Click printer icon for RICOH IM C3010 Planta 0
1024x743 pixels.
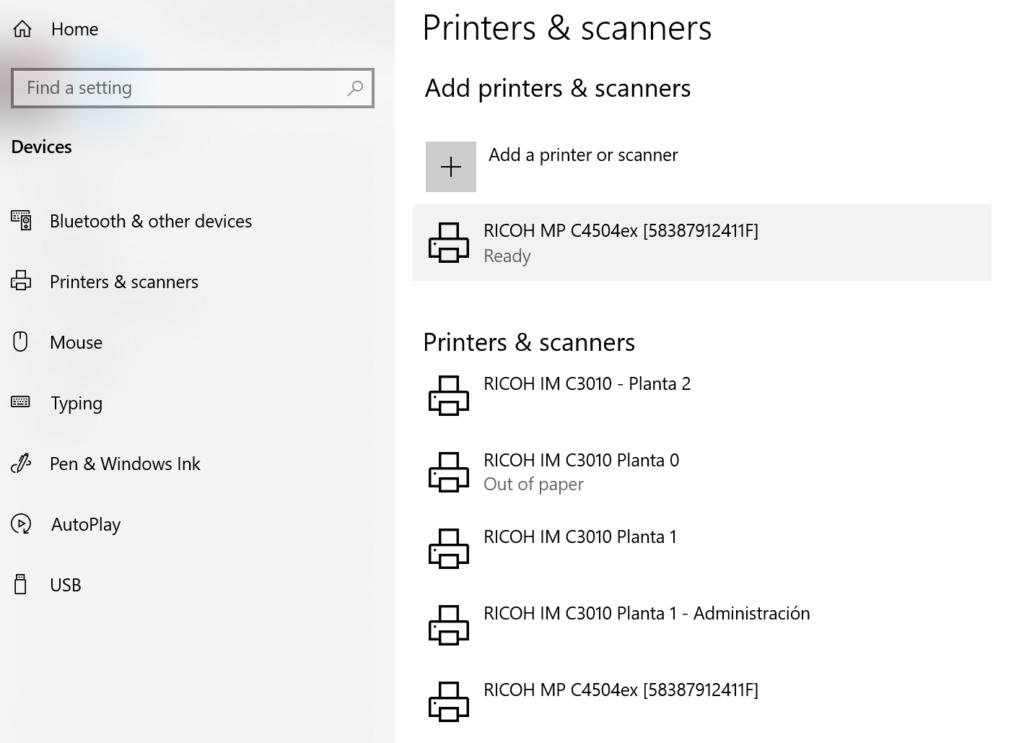[448, 472]
